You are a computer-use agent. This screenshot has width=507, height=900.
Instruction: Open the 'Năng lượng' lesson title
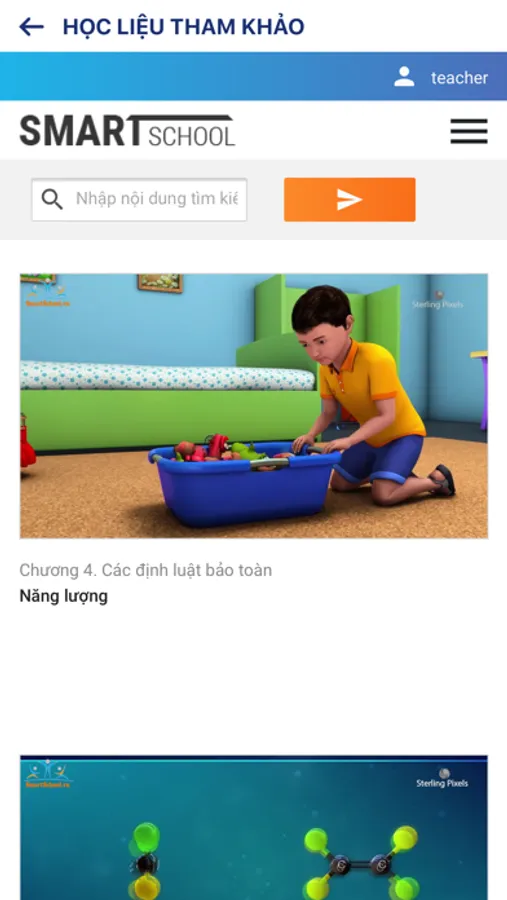point(64,596)
